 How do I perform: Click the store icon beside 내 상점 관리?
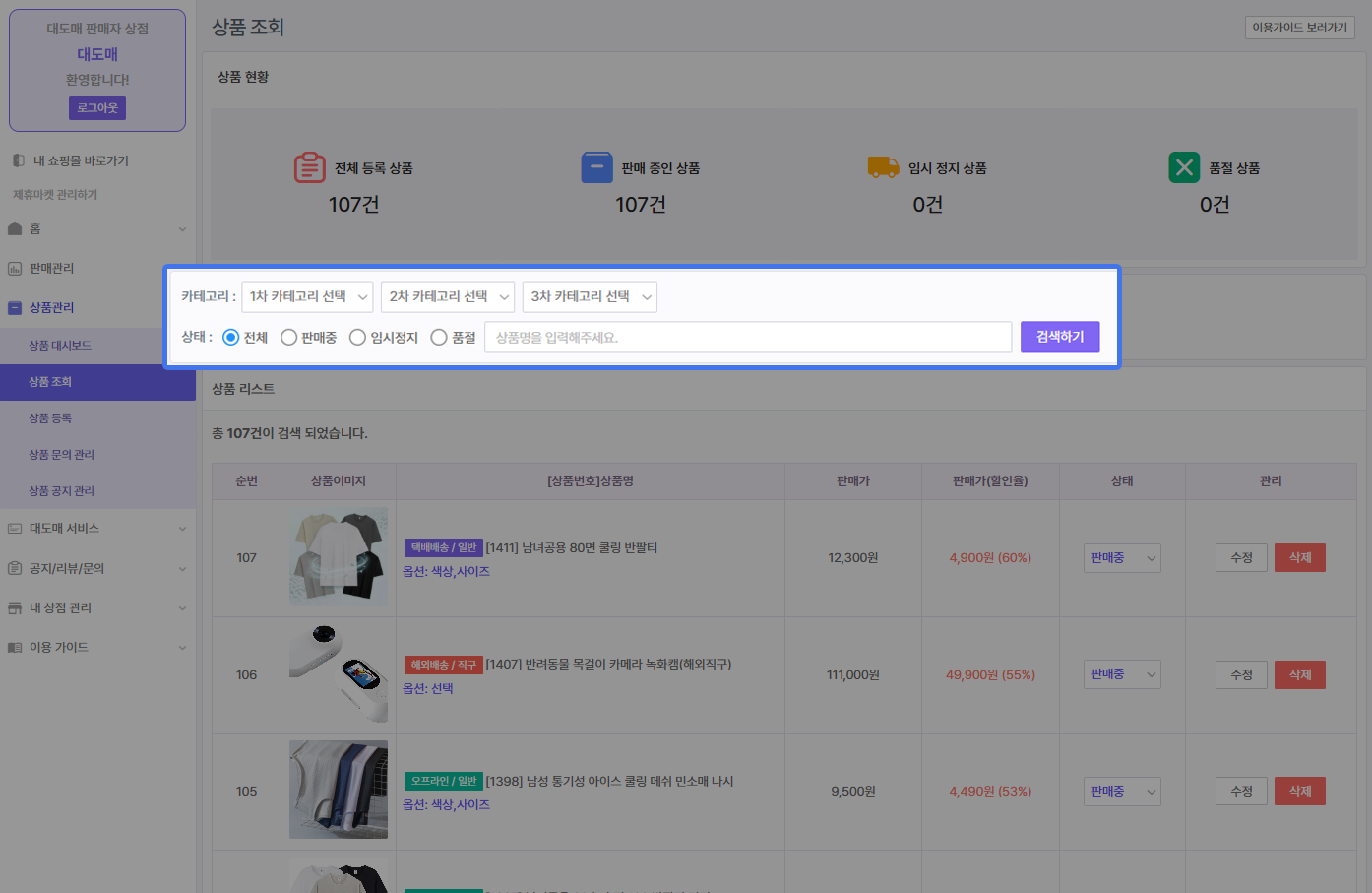pyautogui.click(x=15, y=608)
